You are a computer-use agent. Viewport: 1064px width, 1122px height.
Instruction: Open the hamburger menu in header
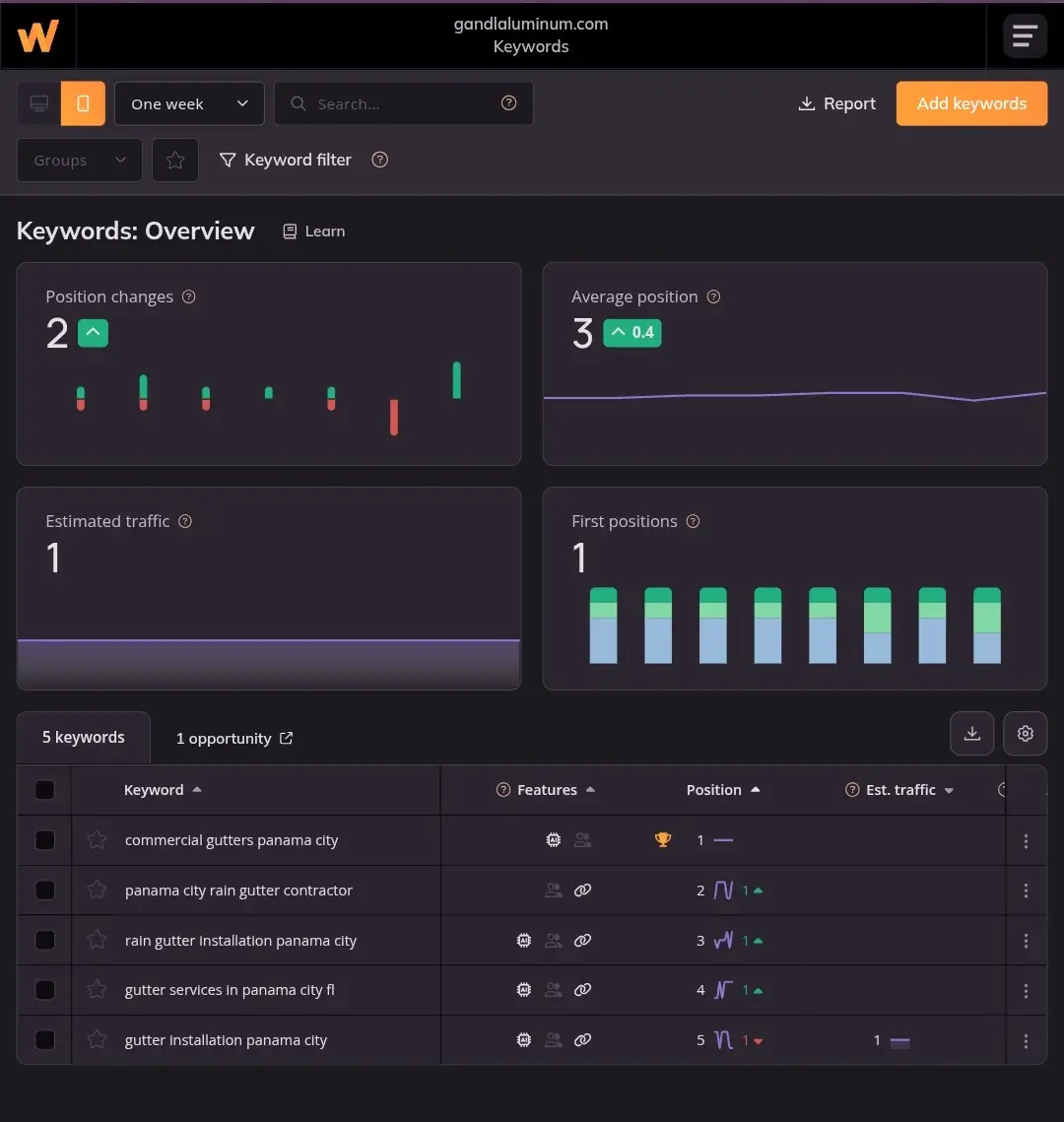click(x=1025, y=36)
